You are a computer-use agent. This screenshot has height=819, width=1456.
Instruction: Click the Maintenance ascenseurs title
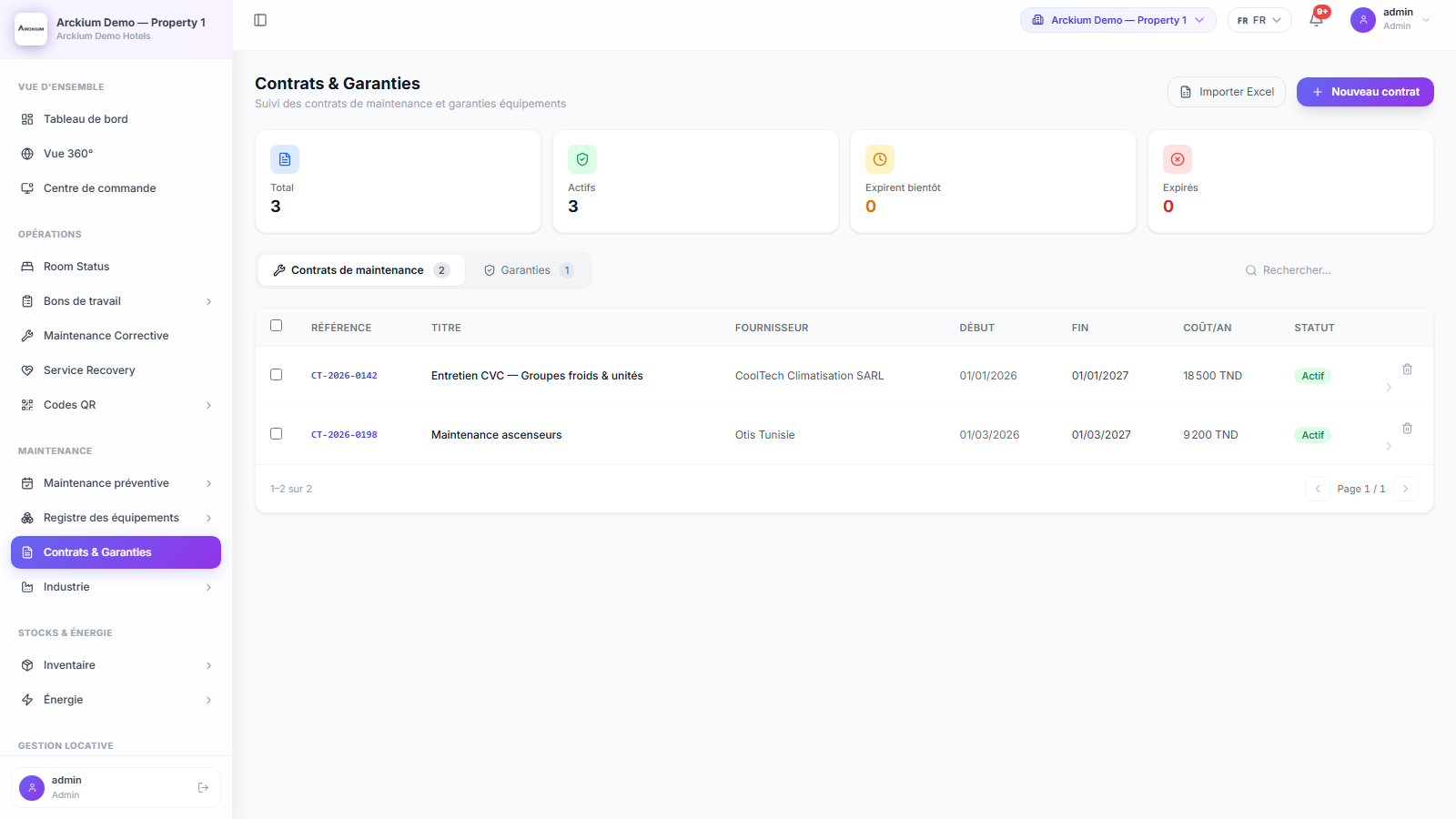pyautogui.click(x=496, y=435)
